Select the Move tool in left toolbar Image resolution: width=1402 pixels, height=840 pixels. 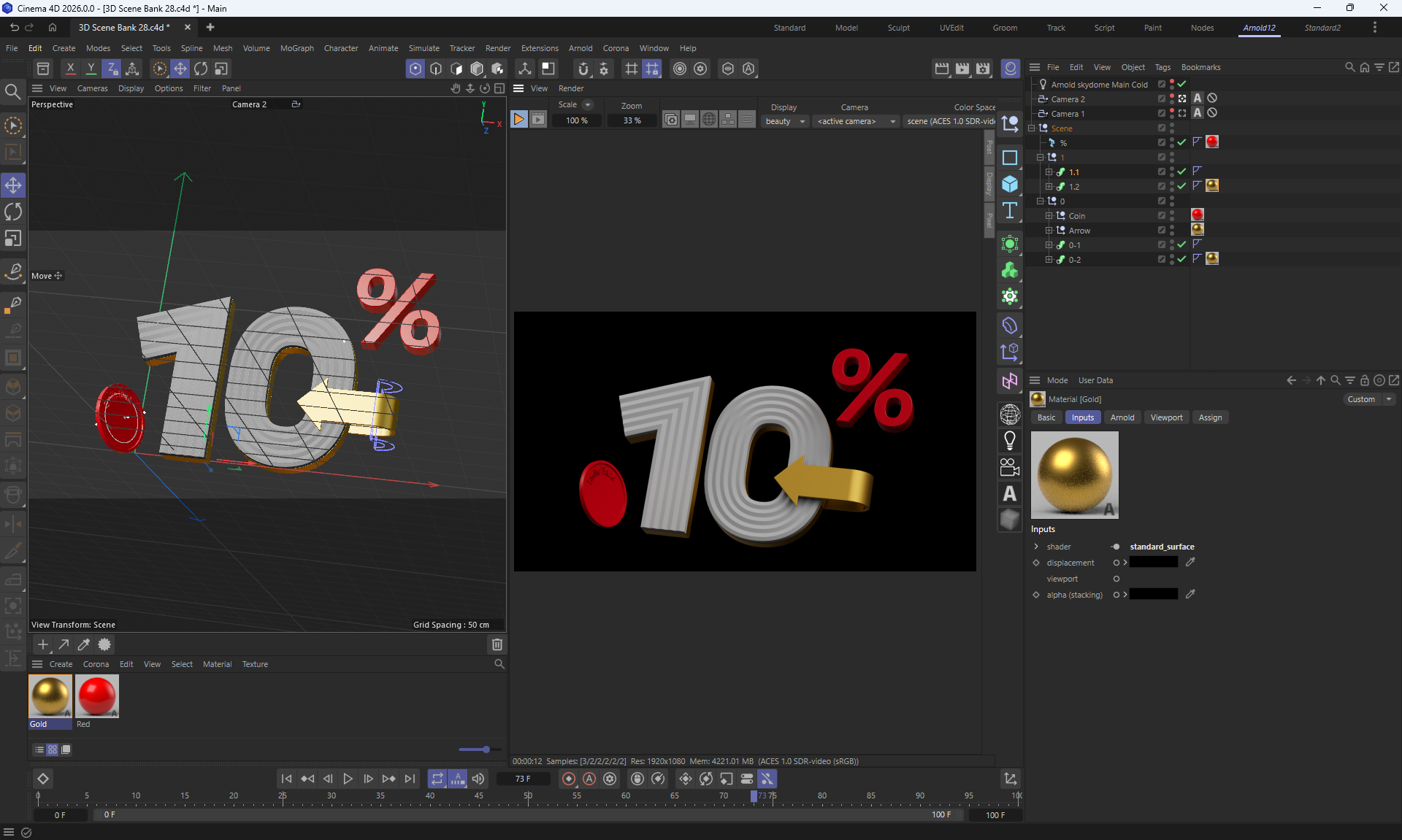pyautogui.click(x=13, y=185)
